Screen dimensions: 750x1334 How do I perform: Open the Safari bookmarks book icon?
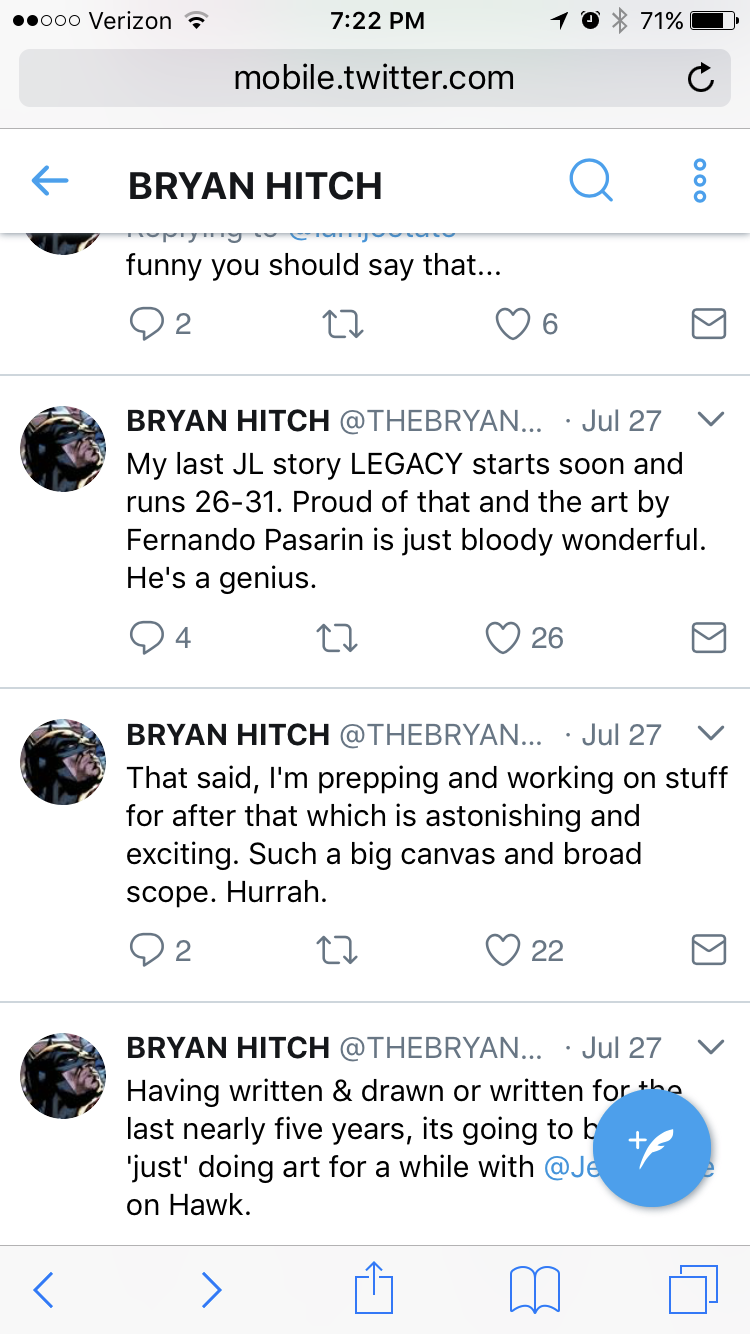pos(535,1290)
